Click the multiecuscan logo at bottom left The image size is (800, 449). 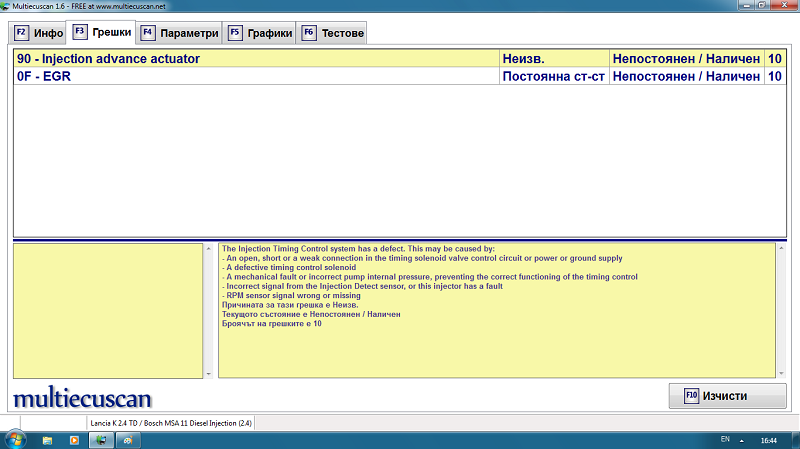point(82,399)
